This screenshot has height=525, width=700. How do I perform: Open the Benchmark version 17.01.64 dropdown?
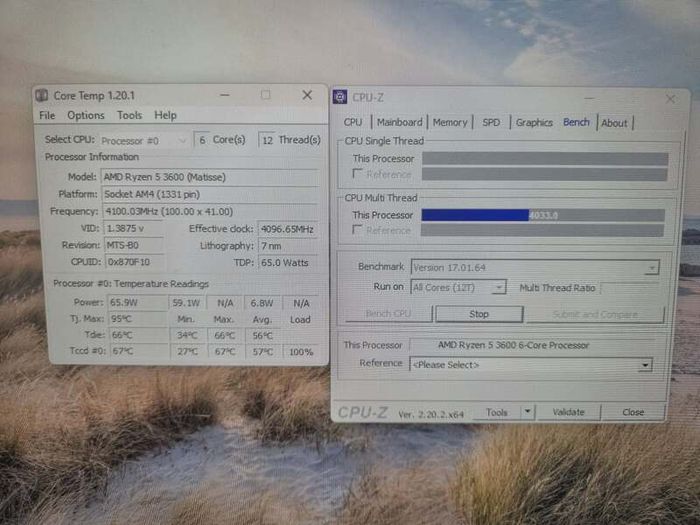pyautogui.click(x=535, y=267)
